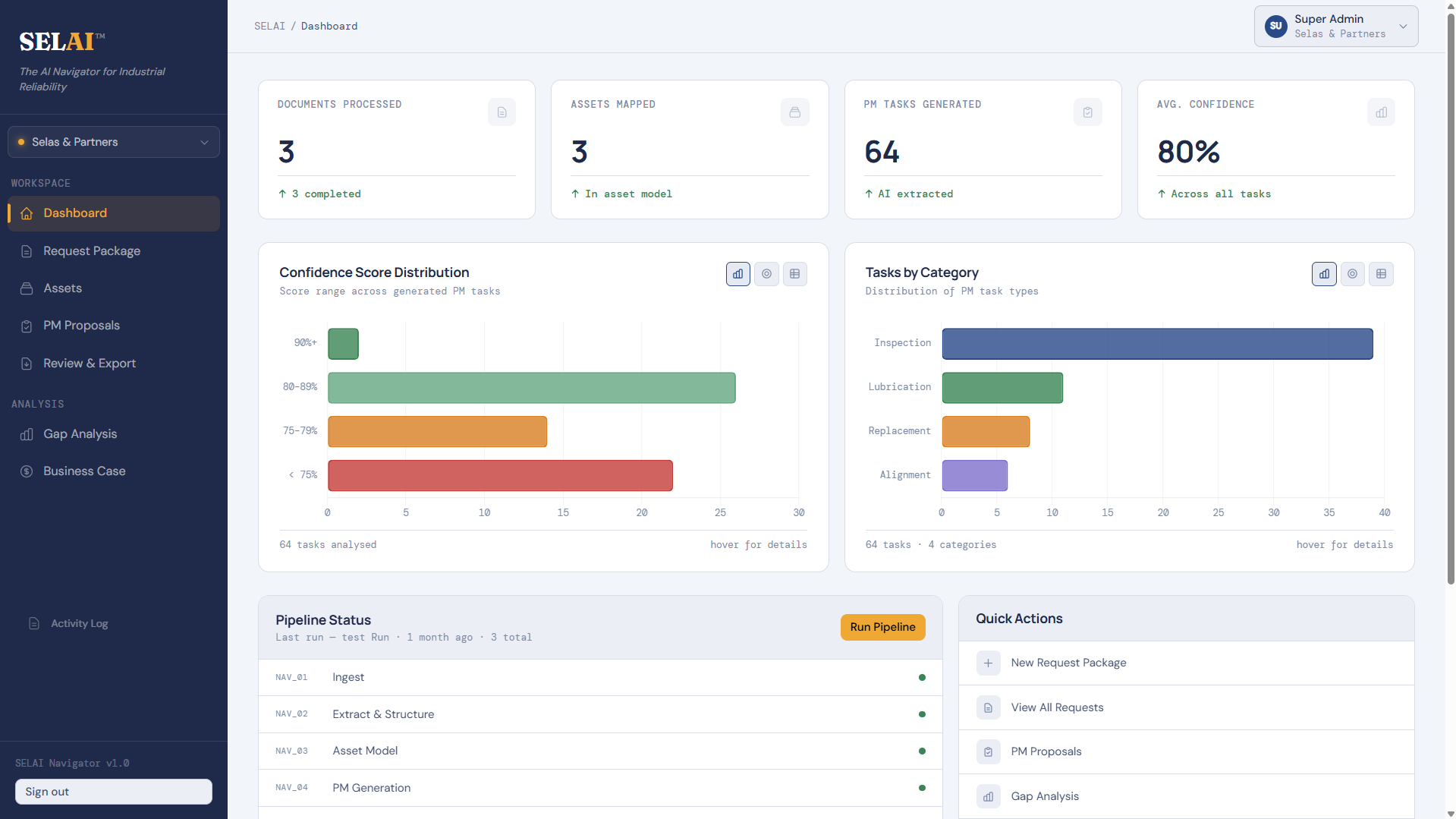Switch Tasks by Category chart to table view
The width and height of the screenshot is (1456, 819).
(1381, 274)
